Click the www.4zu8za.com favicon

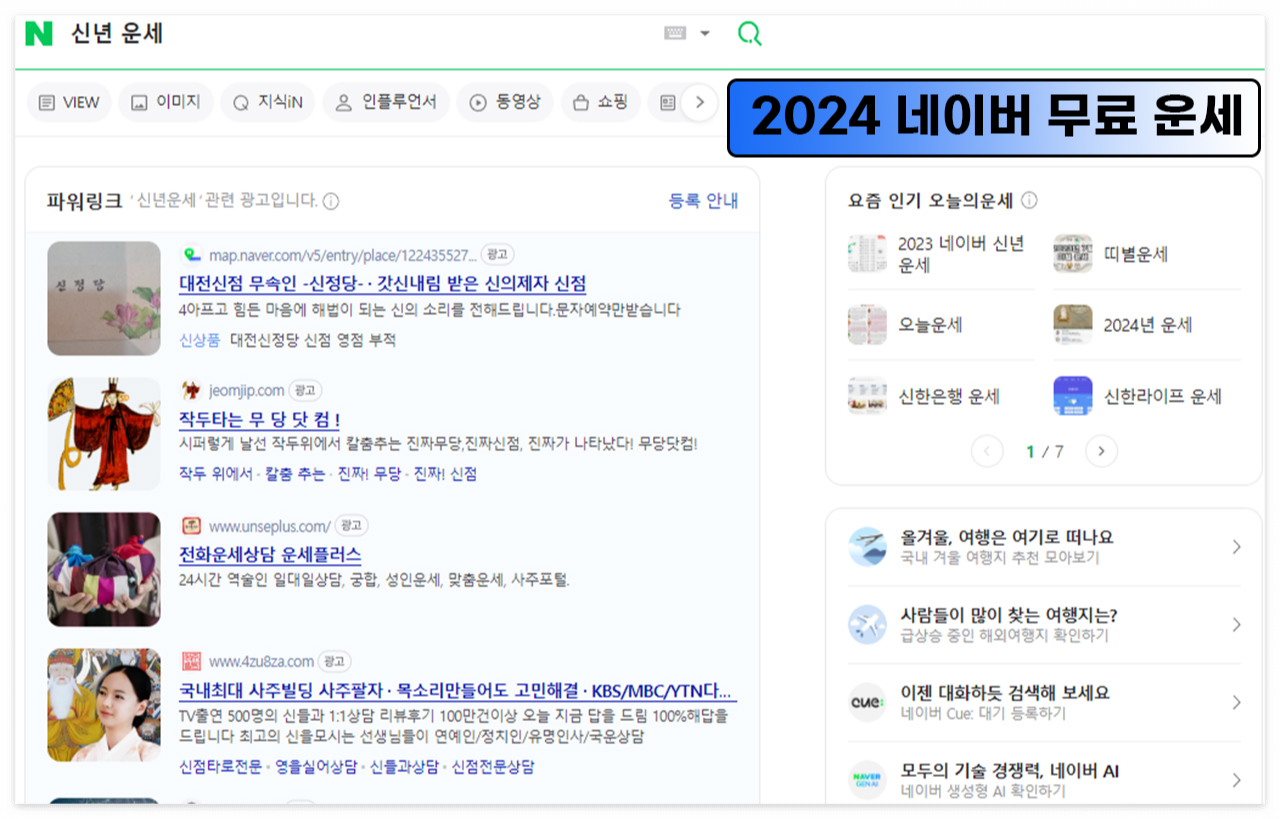click(190, 662)
